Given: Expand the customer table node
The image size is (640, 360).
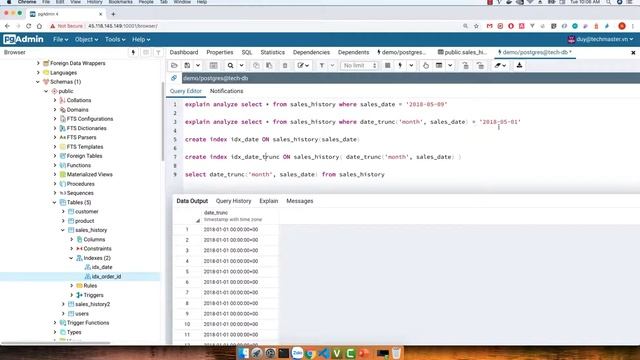Looking at the screenshot, I should pos(63,211).
